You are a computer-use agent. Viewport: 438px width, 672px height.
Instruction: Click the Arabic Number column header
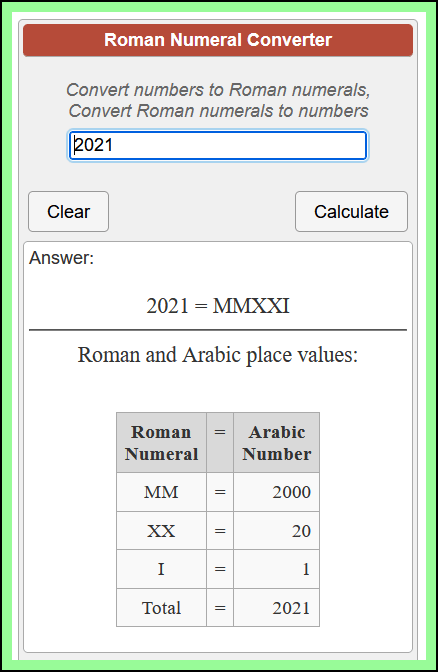click(x=276, y=443)
